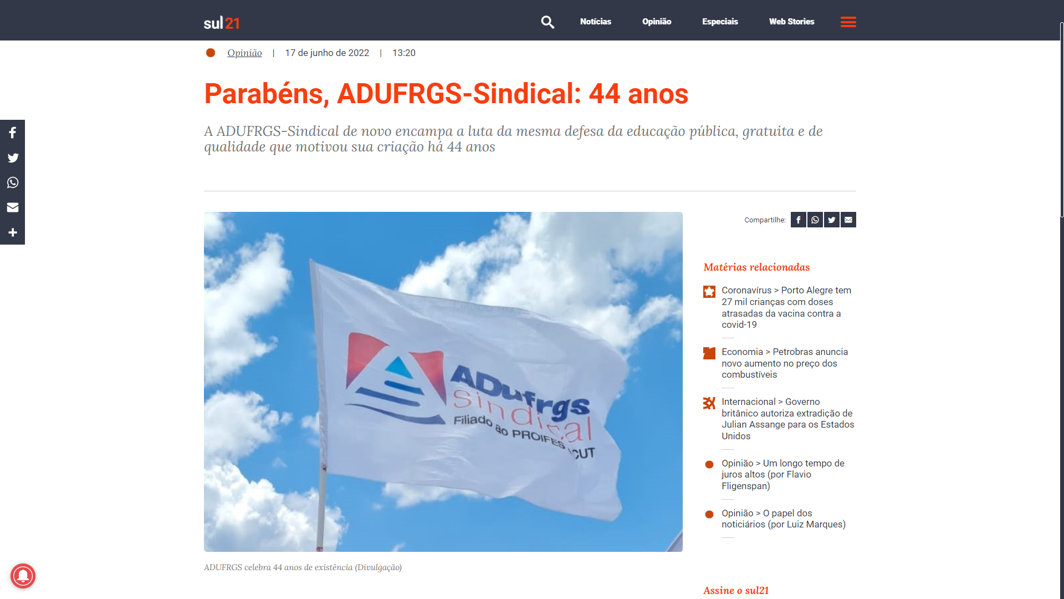Open the Web Stories menu item
The image size is (1064, 599).
point(791,22)
